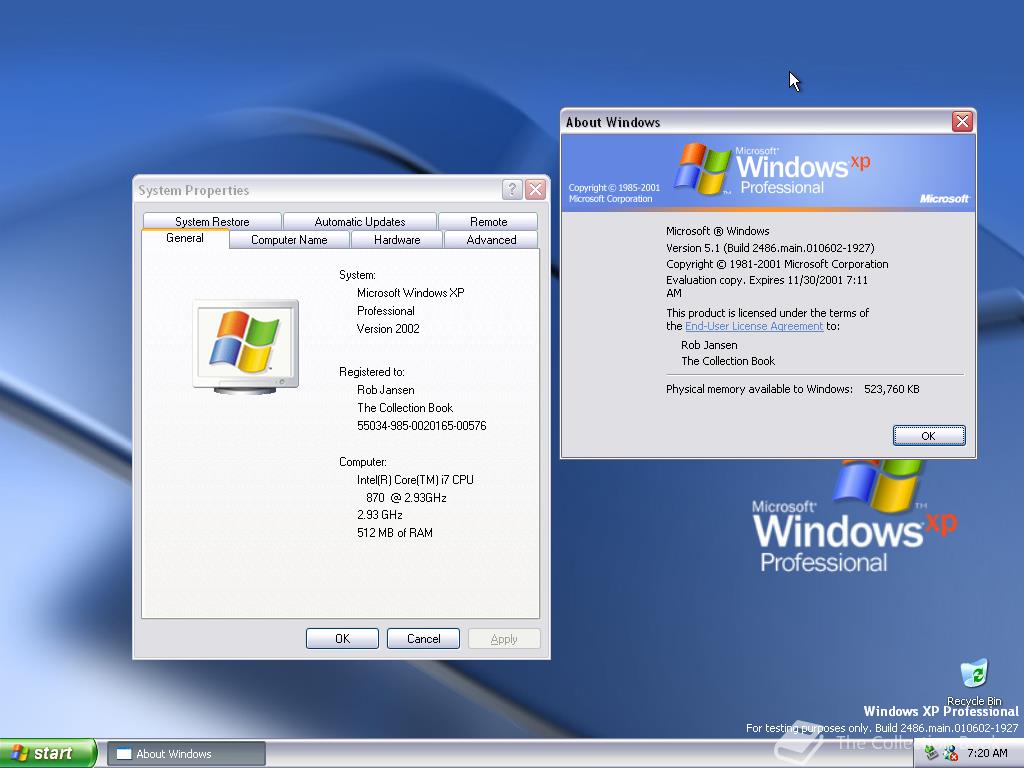
Task: Switch to the System Restore tab
Action: tap(212, 221)
